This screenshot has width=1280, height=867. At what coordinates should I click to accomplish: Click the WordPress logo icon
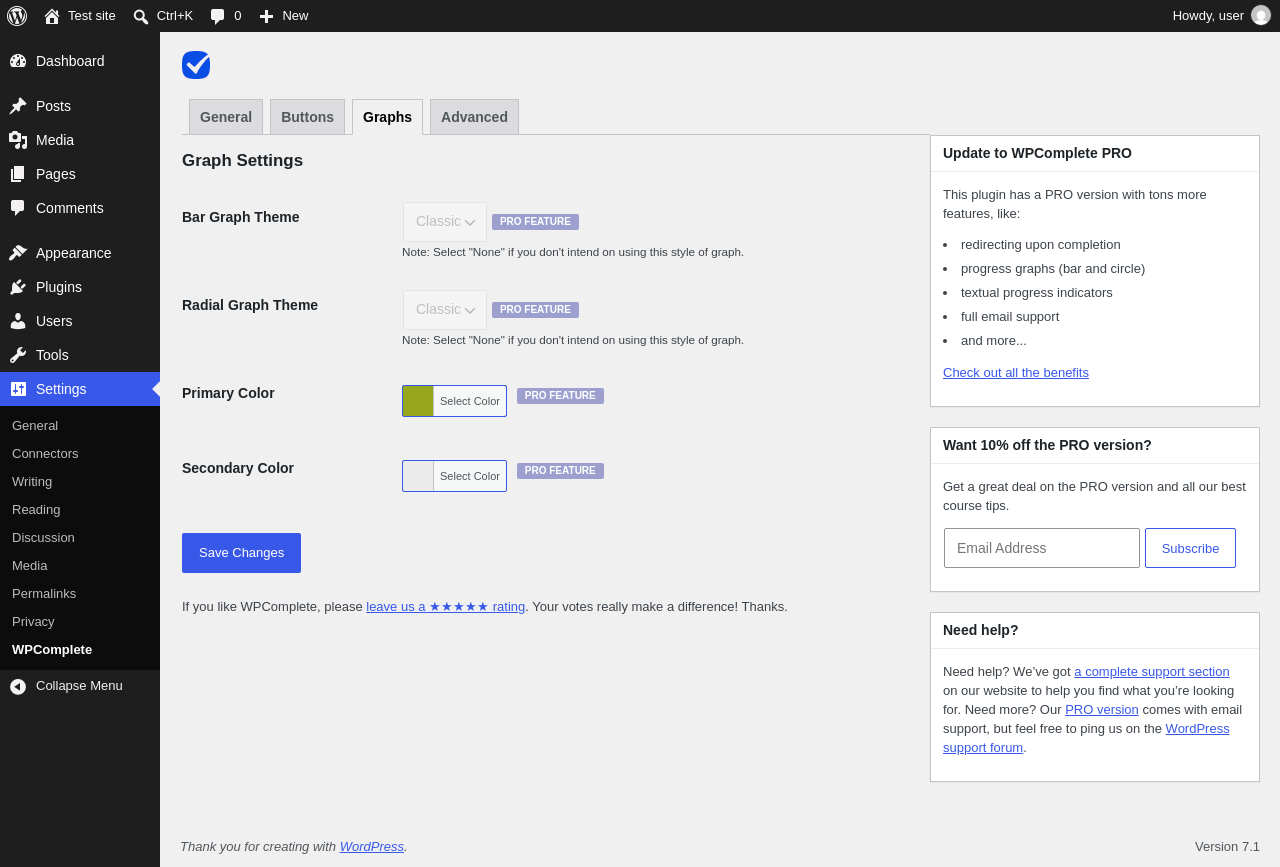point(17,16)
